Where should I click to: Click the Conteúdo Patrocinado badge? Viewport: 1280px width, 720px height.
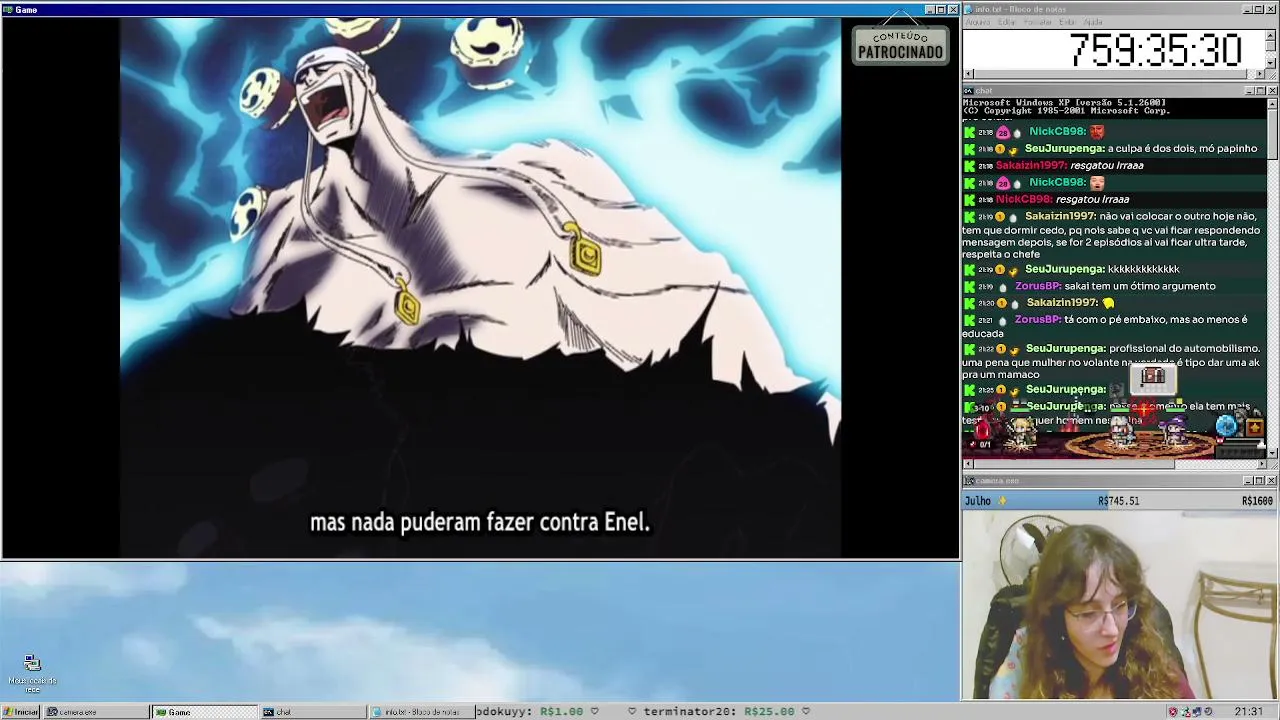tap(900, 45)
